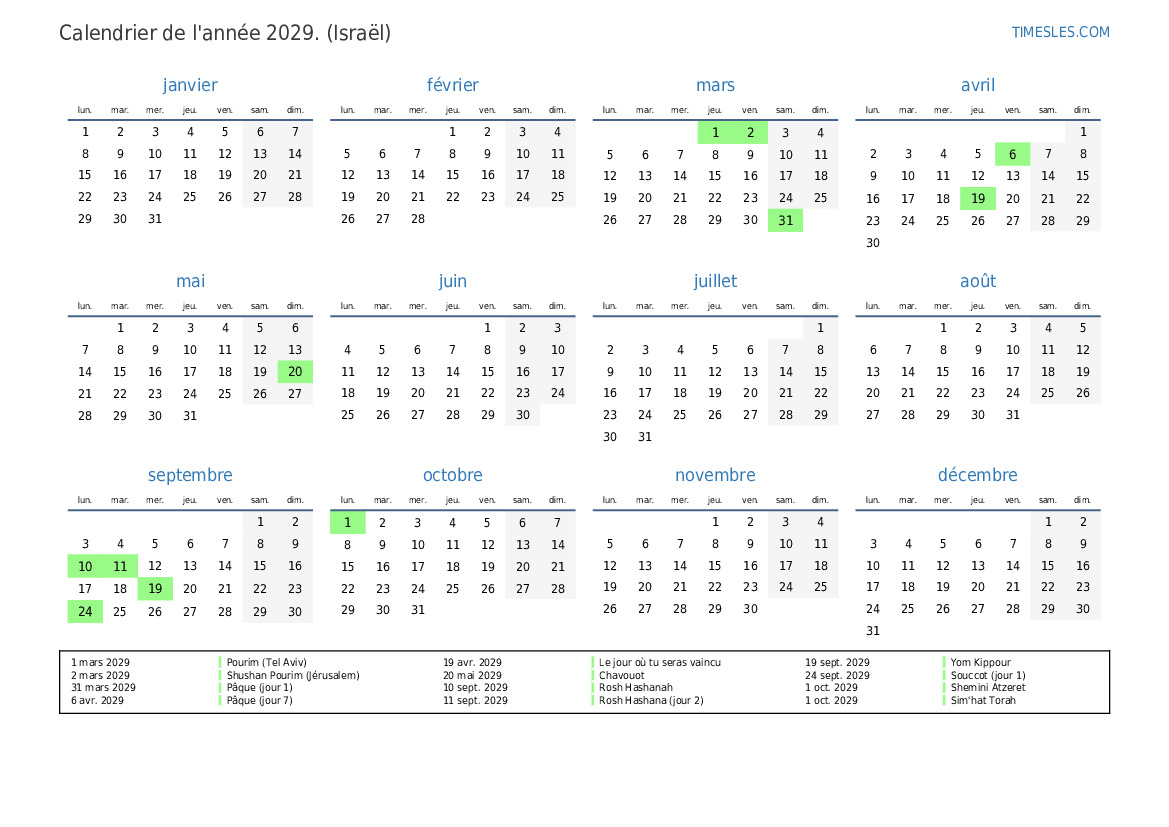The height and width of the screenshot is (827, 1169).
Task: Click legend date '20 mai 2029'
Action: coord(472,675)
